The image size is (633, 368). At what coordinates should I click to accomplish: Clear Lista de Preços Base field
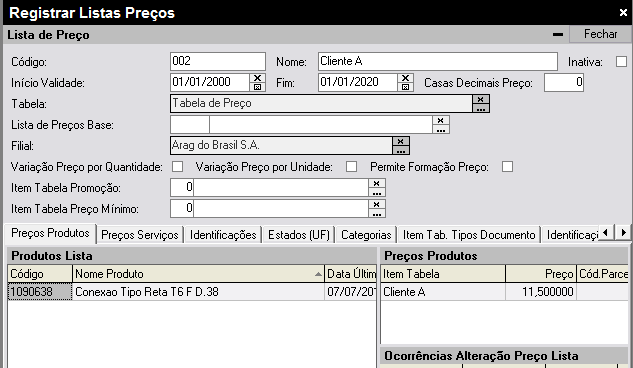tap(441, 120)
